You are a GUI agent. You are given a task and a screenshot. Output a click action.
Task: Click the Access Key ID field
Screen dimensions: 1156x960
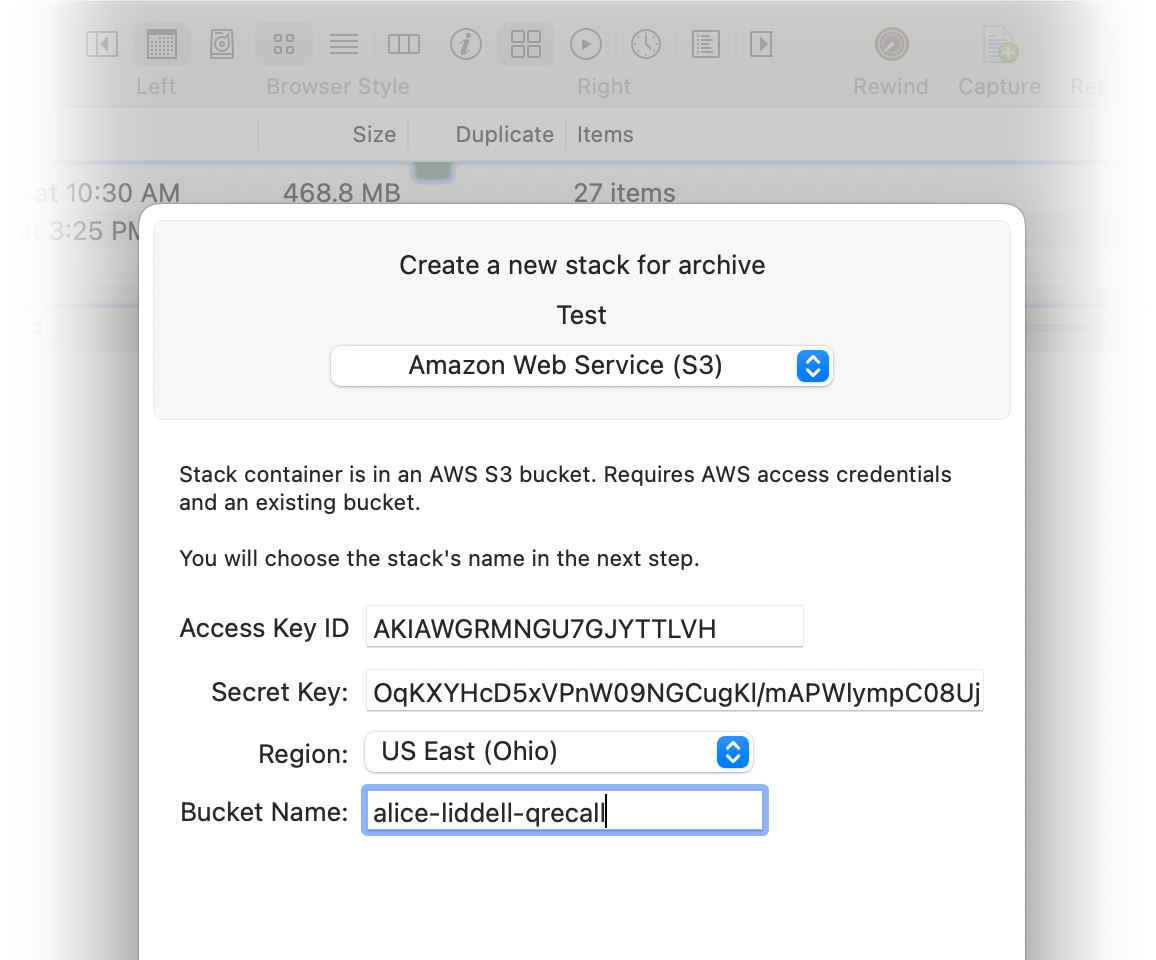tap(584, 628)
